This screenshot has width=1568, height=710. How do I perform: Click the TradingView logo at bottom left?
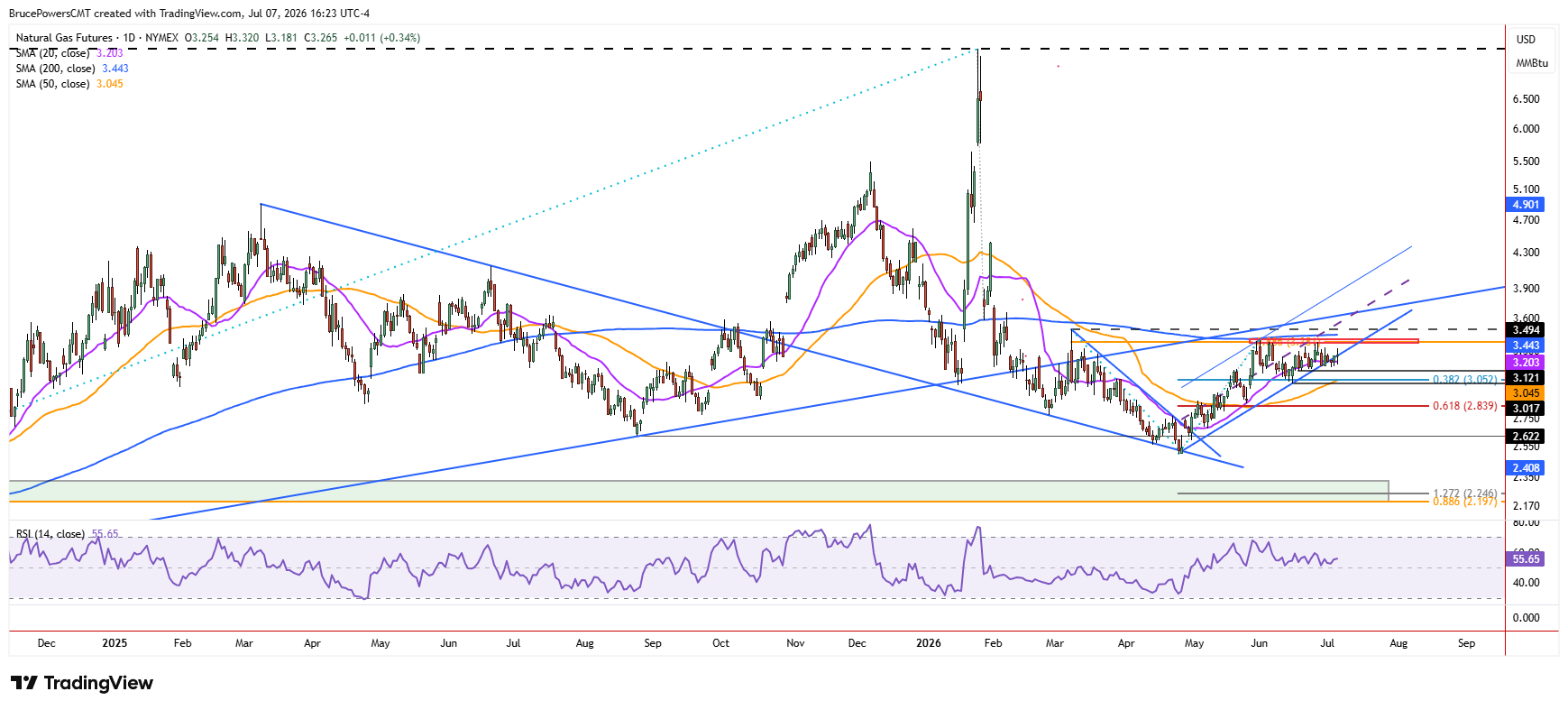[x=82, y=683]
